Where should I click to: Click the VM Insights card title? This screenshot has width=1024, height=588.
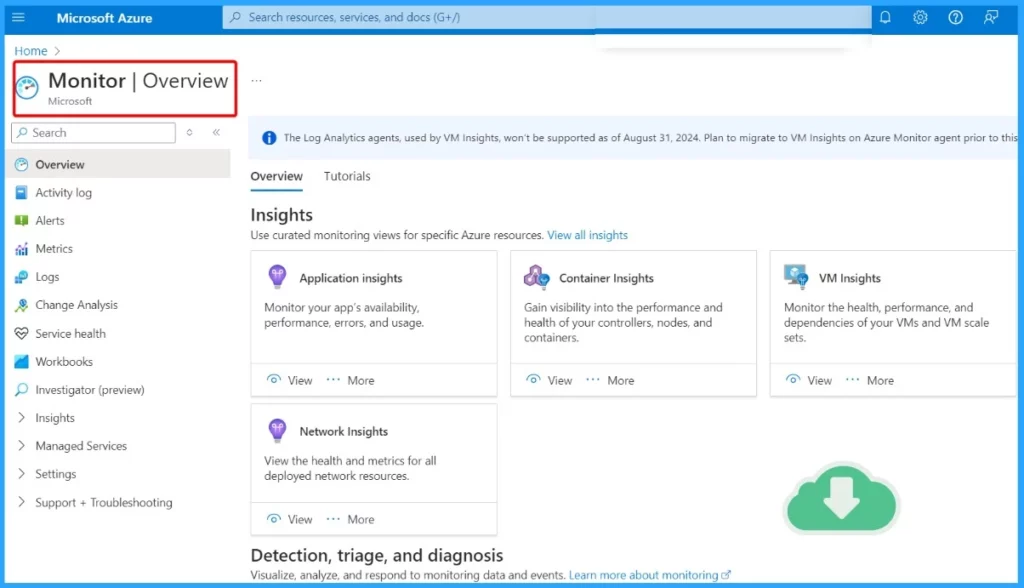coord(850,278)
